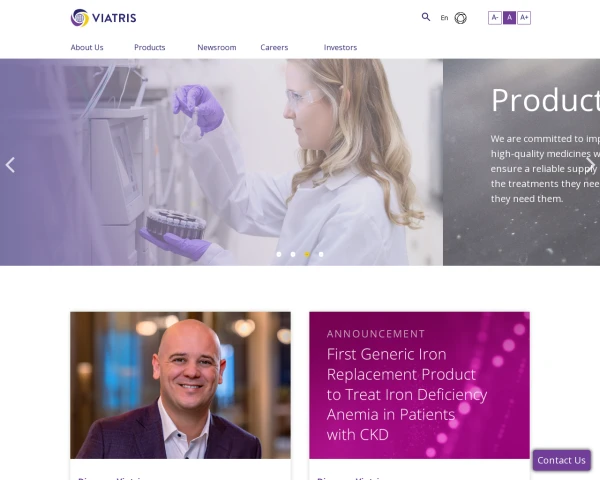The width and height of the screenshot is (600, 480).
Task: Reset font size with middle A button
Action: point(509,18)
